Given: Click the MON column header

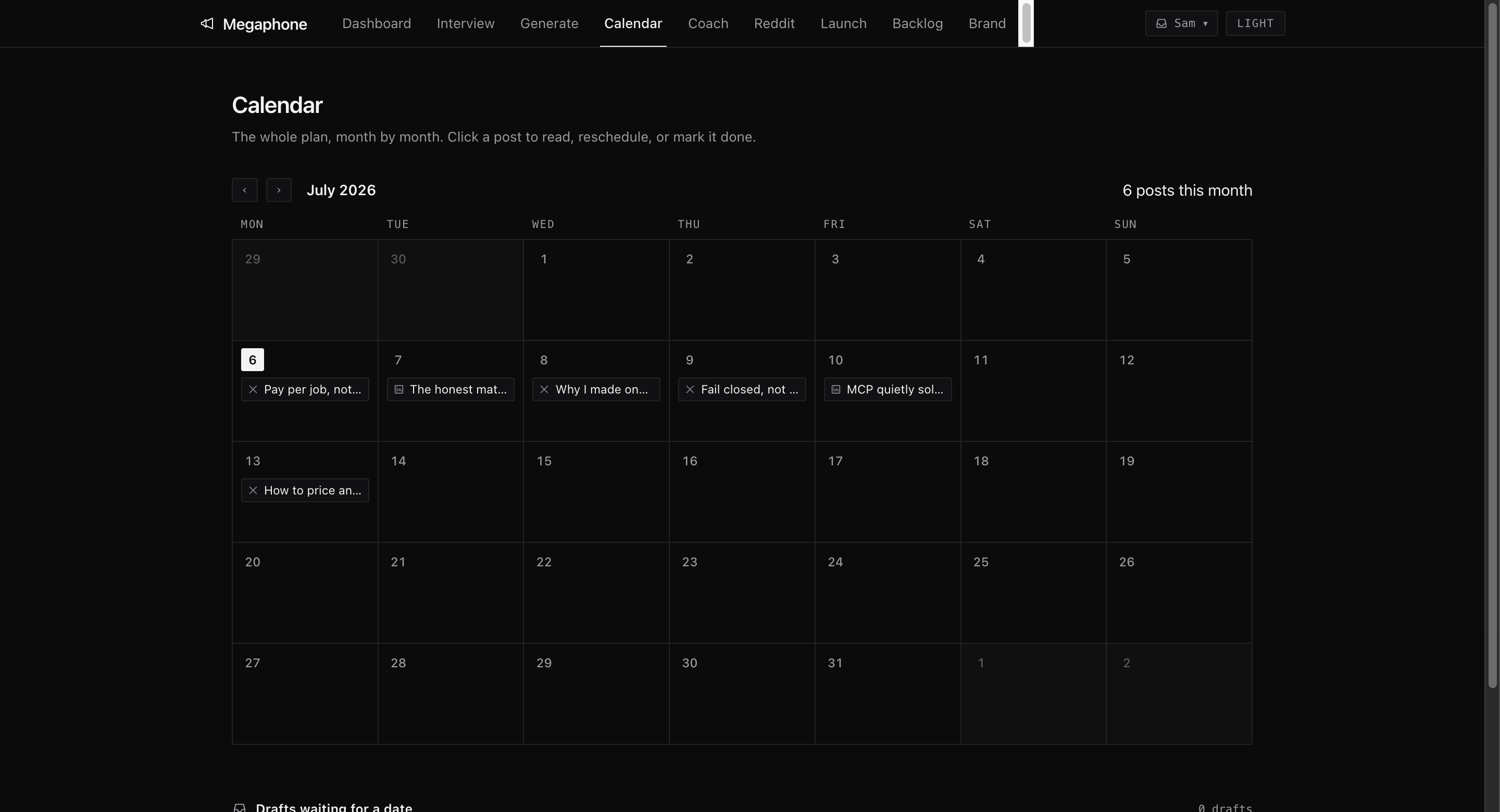Looking at the screenshot, I should click(252, 224).
